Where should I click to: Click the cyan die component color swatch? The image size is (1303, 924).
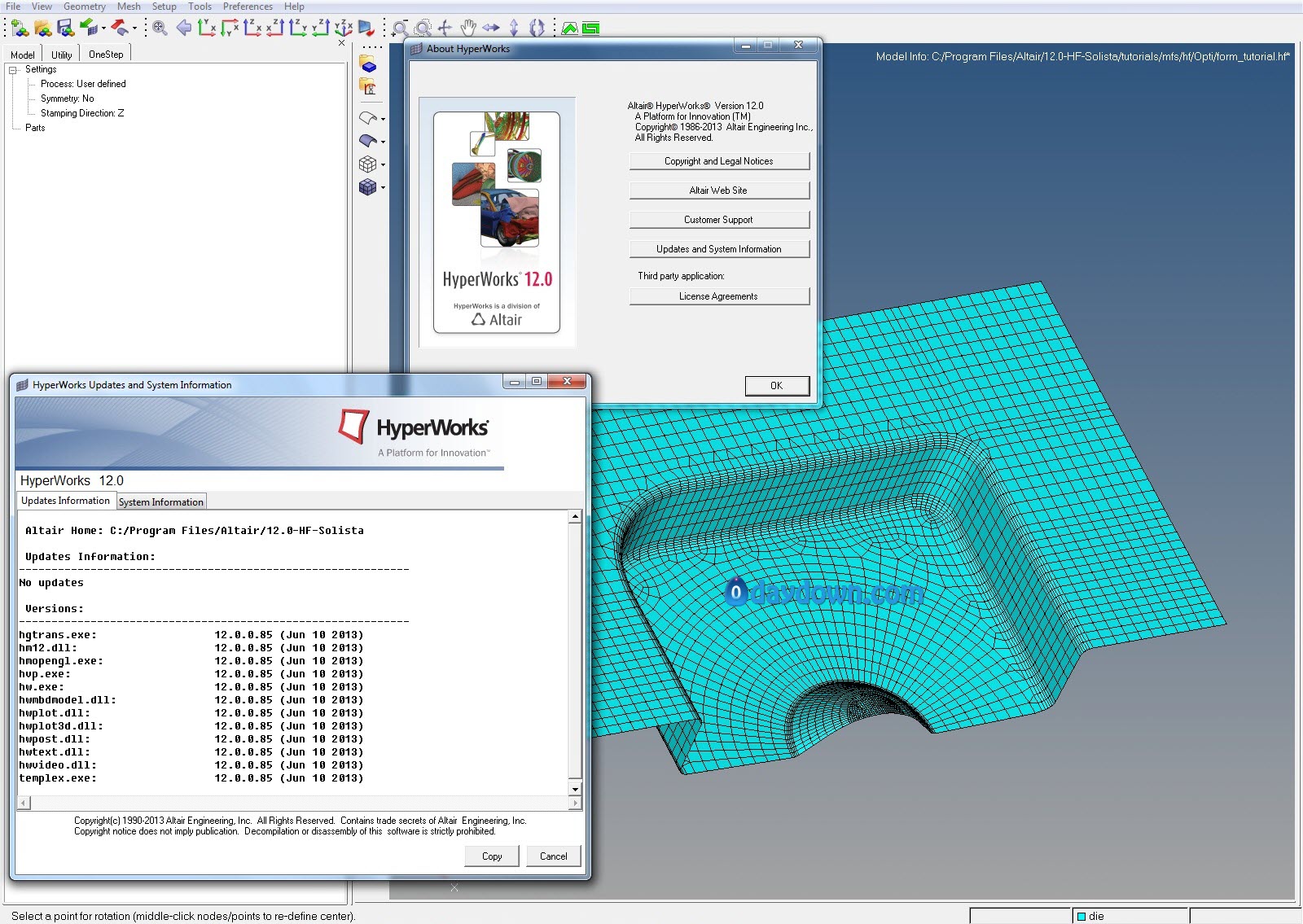click(1081, 917)
